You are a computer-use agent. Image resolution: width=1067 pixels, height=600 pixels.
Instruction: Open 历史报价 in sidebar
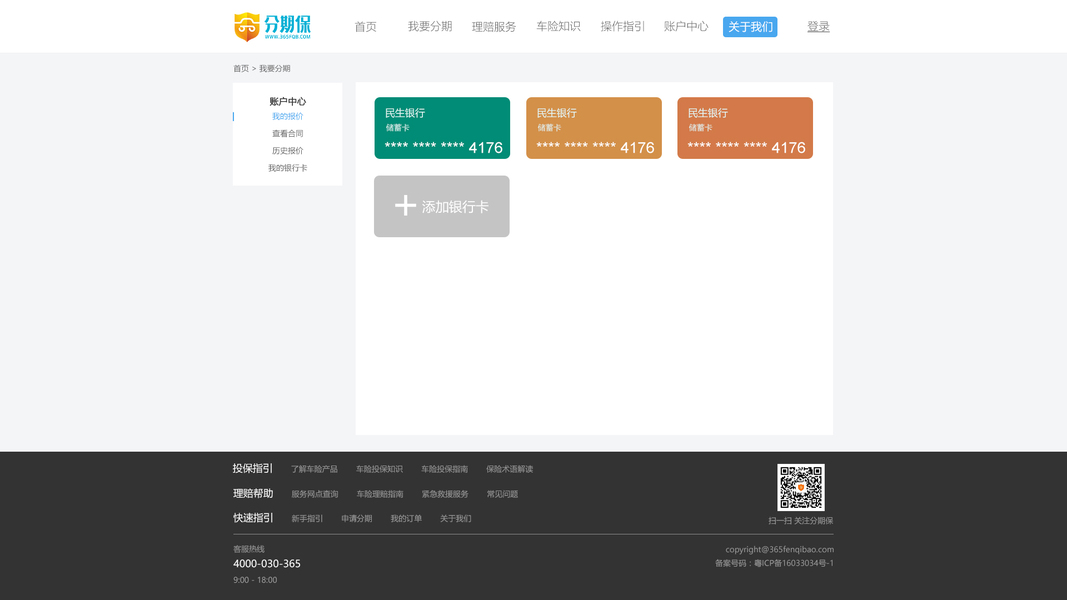(287, 150)
